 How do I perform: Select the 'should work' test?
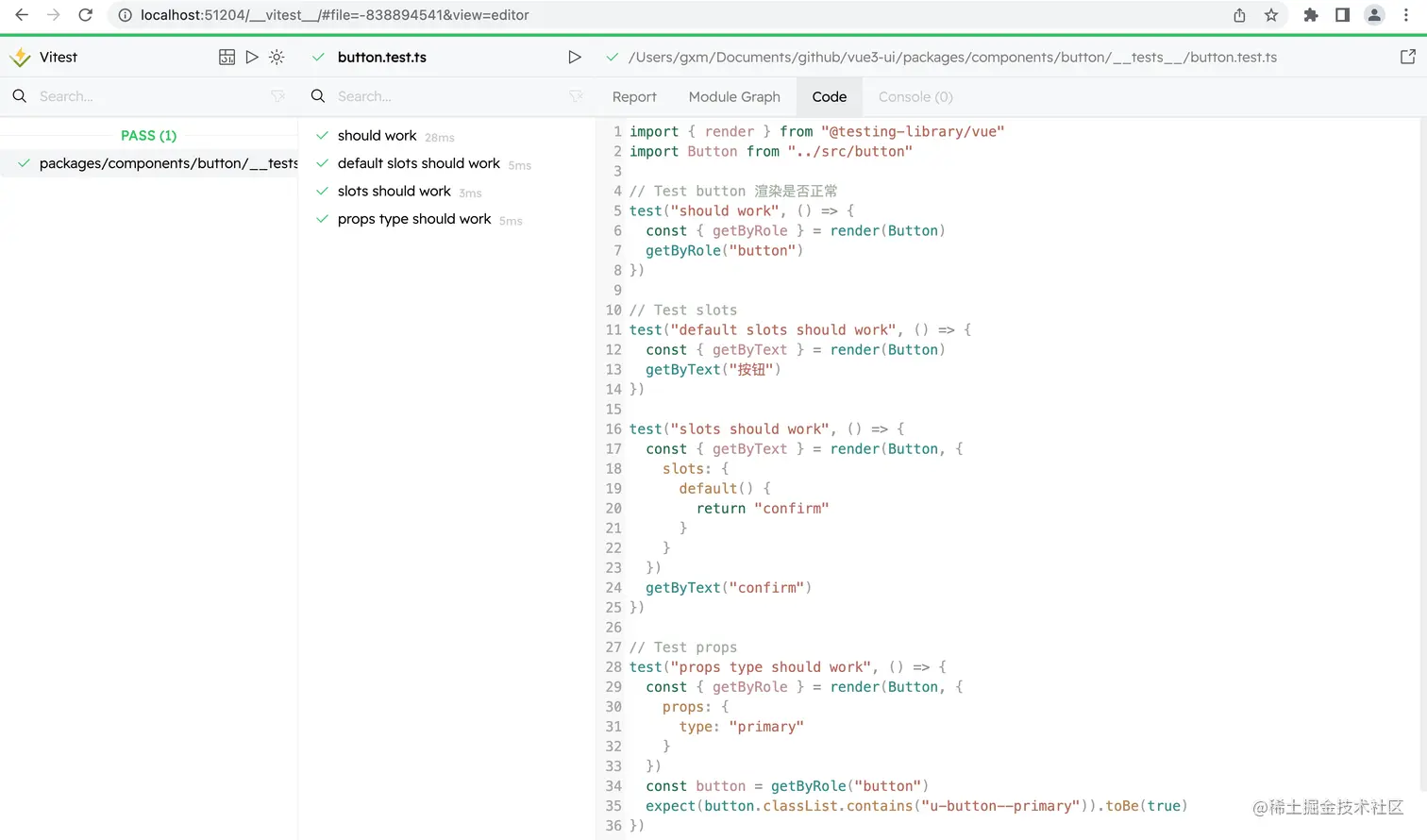click(446, 136)
